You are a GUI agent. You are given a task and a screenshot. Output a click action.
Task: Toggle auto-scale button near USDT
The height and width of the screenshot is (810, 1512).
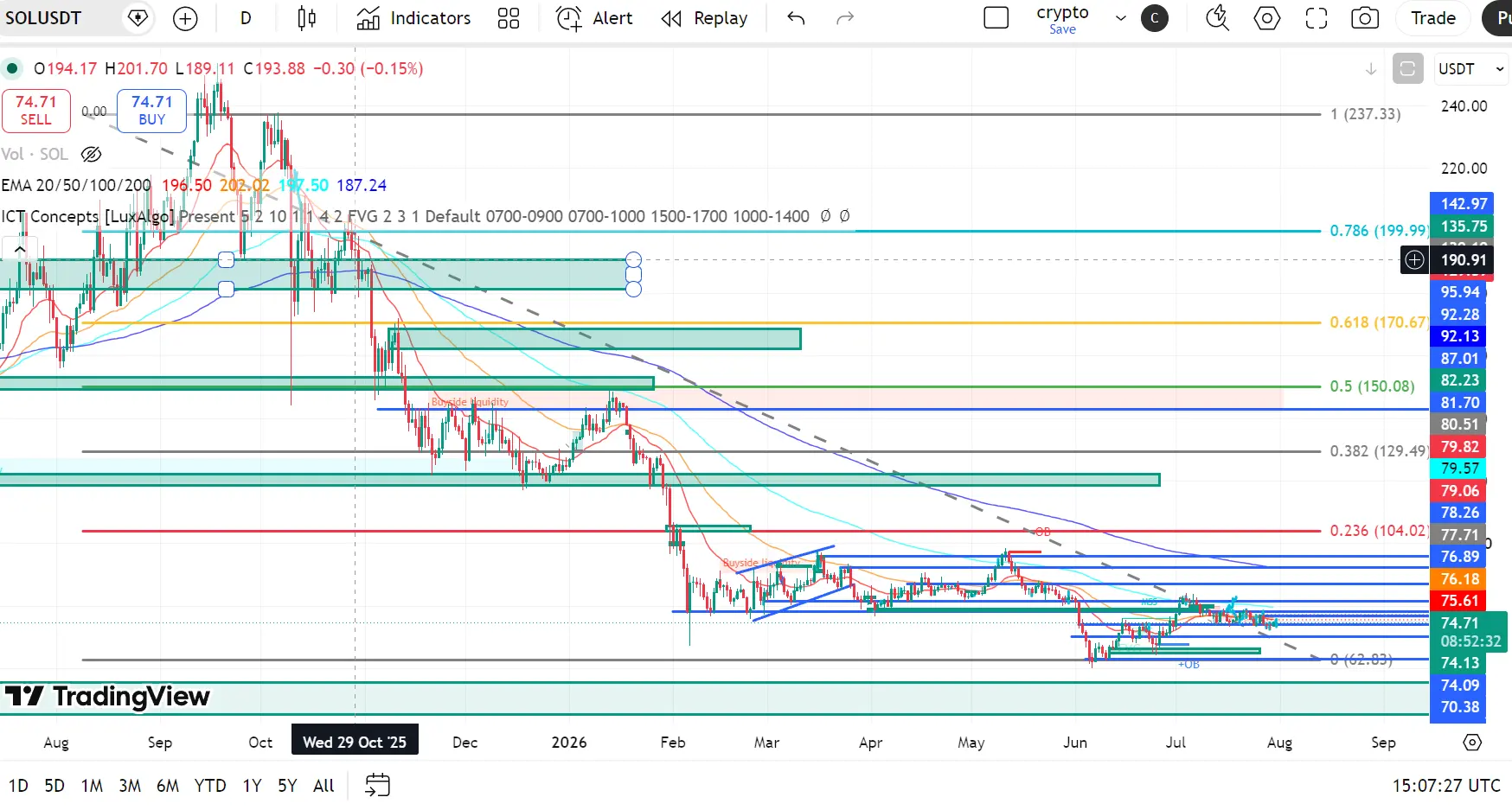(x=1407, y=68)
